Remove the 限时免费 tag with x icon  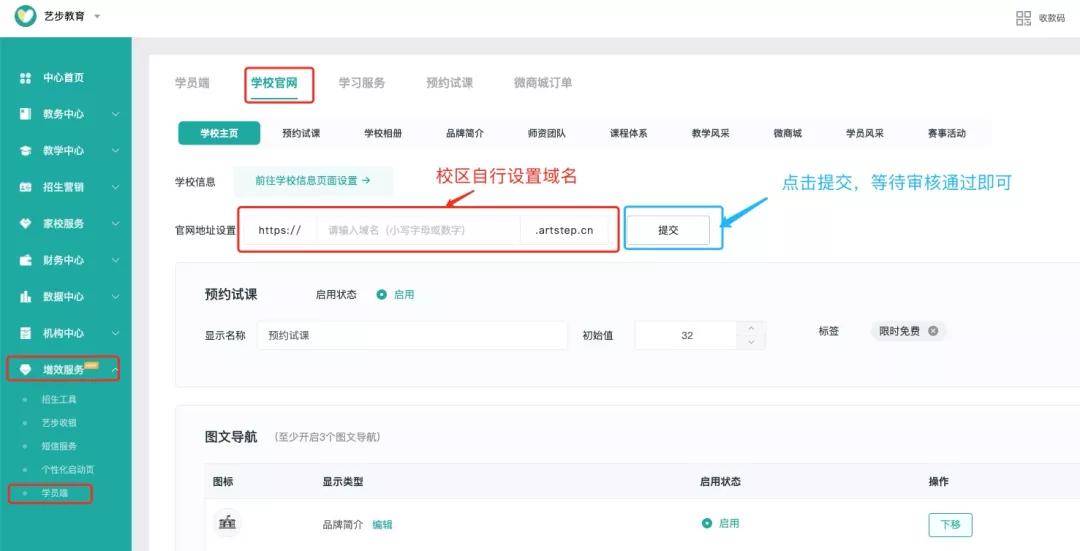[933, 331]
